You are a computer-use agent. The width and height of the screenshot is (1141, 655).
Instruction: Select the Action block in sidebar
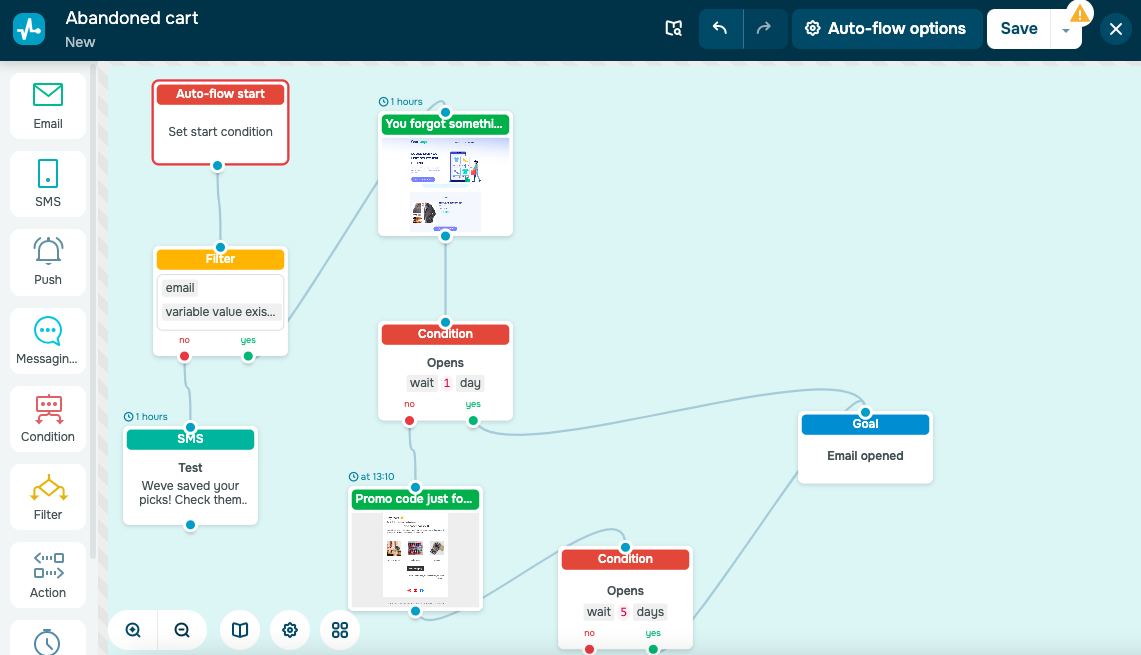[48, 575]
